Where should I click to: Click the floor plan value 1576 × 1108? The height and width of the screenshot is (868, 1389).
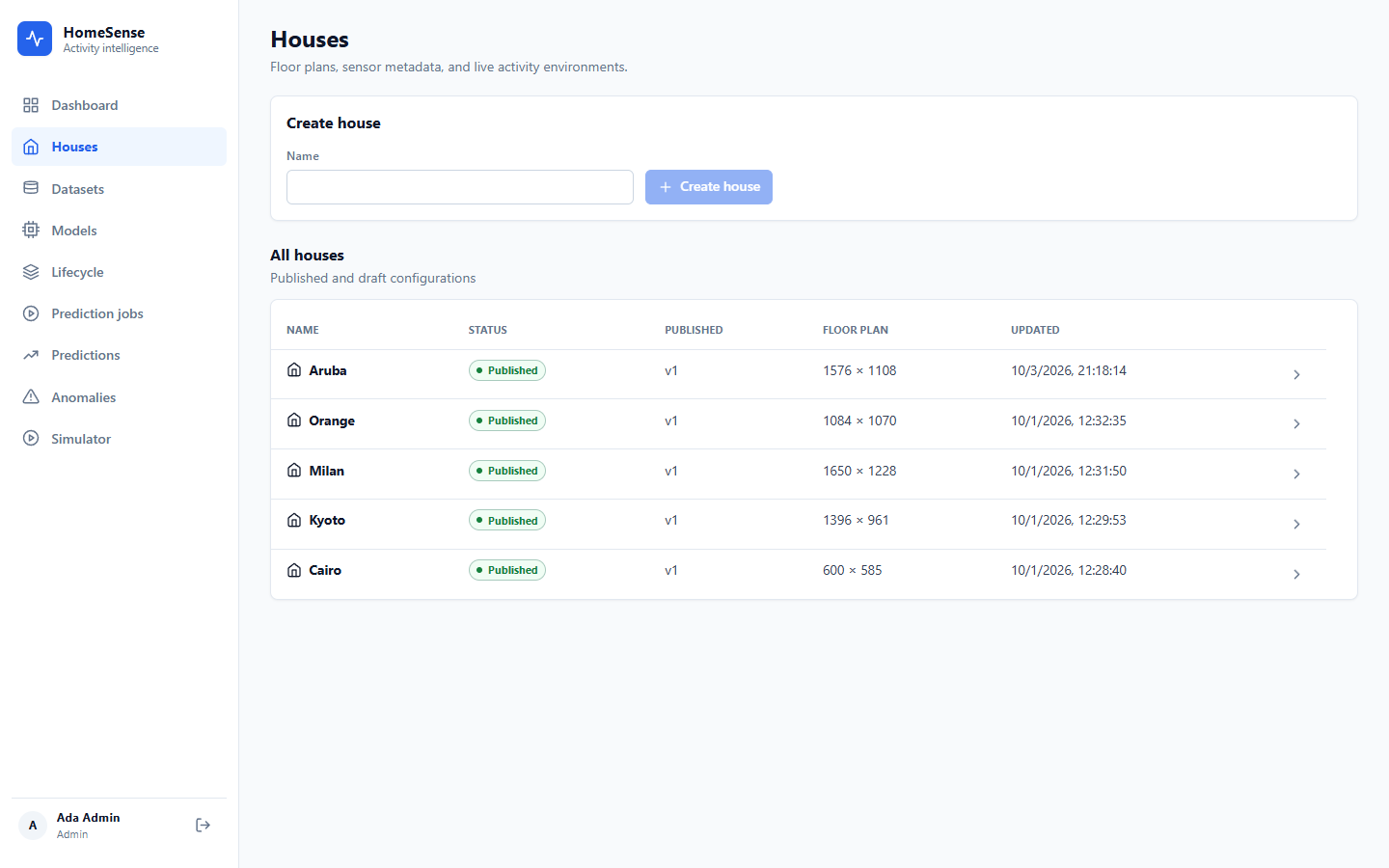coord(859,370)
